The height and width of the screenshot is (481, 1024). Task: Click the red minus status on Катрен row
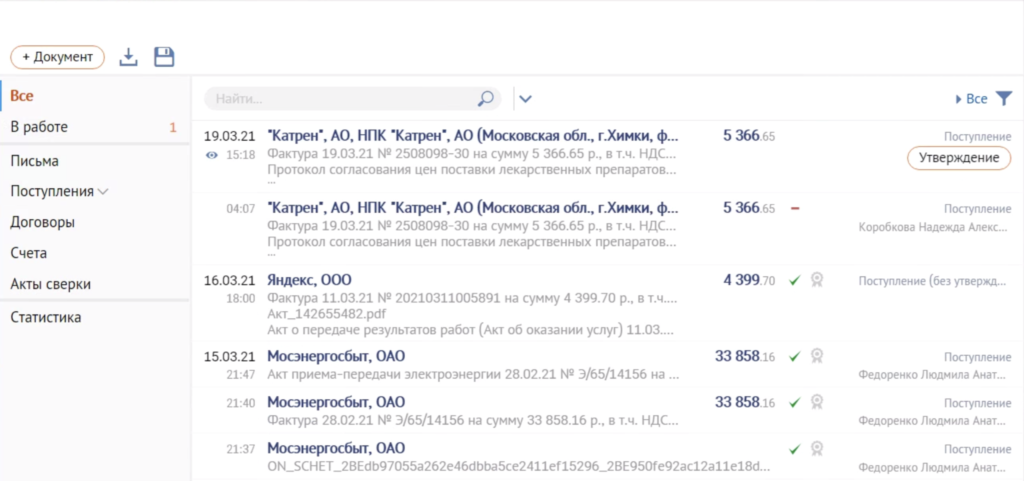coord(795,208)
